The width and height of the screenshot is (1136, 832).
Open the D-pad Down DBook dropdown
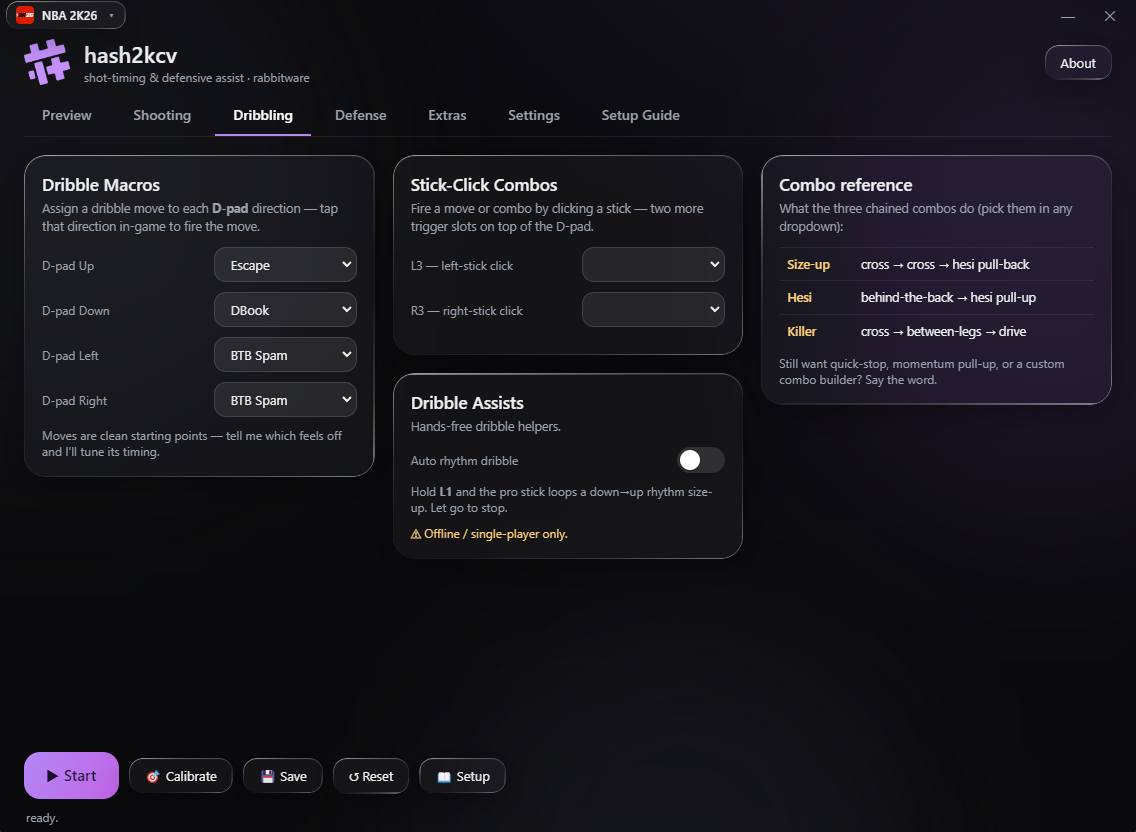tap(285, 310)
